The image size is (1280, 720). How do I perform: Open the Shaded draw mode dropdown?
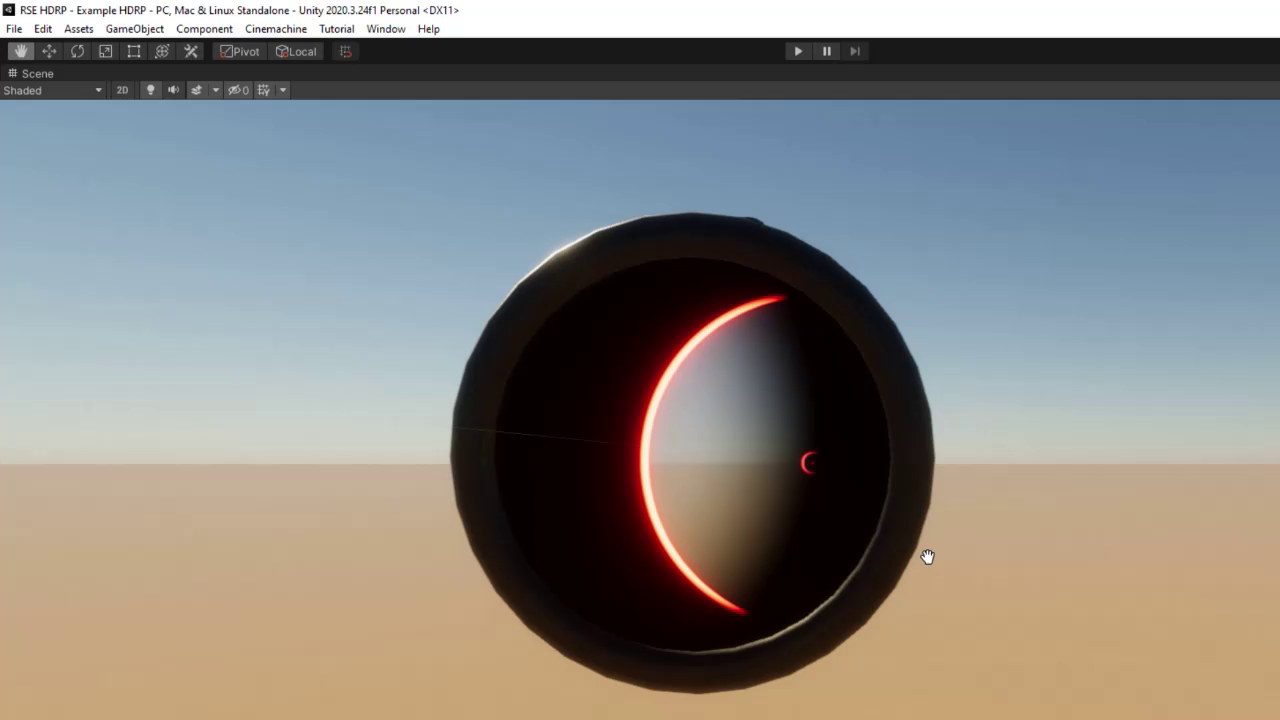coord(53,90)
